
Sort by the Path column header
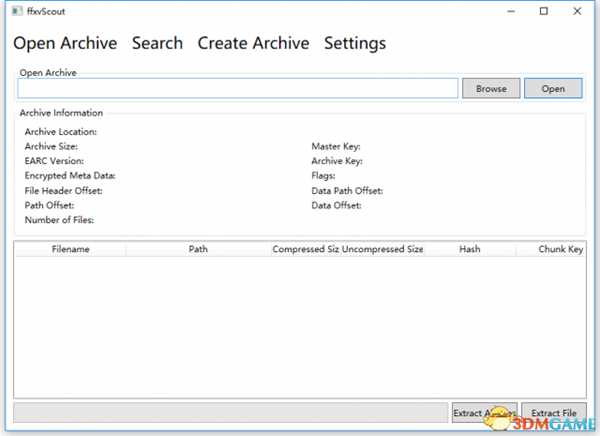click(198, 249)
